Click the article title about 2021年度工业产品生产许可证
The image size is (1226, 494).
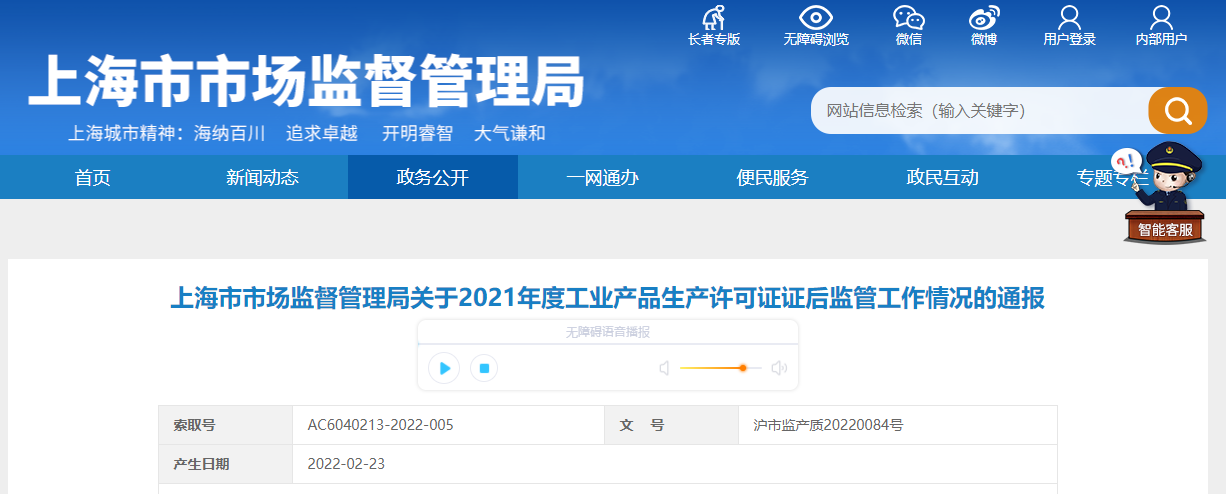tap(608, 298)
